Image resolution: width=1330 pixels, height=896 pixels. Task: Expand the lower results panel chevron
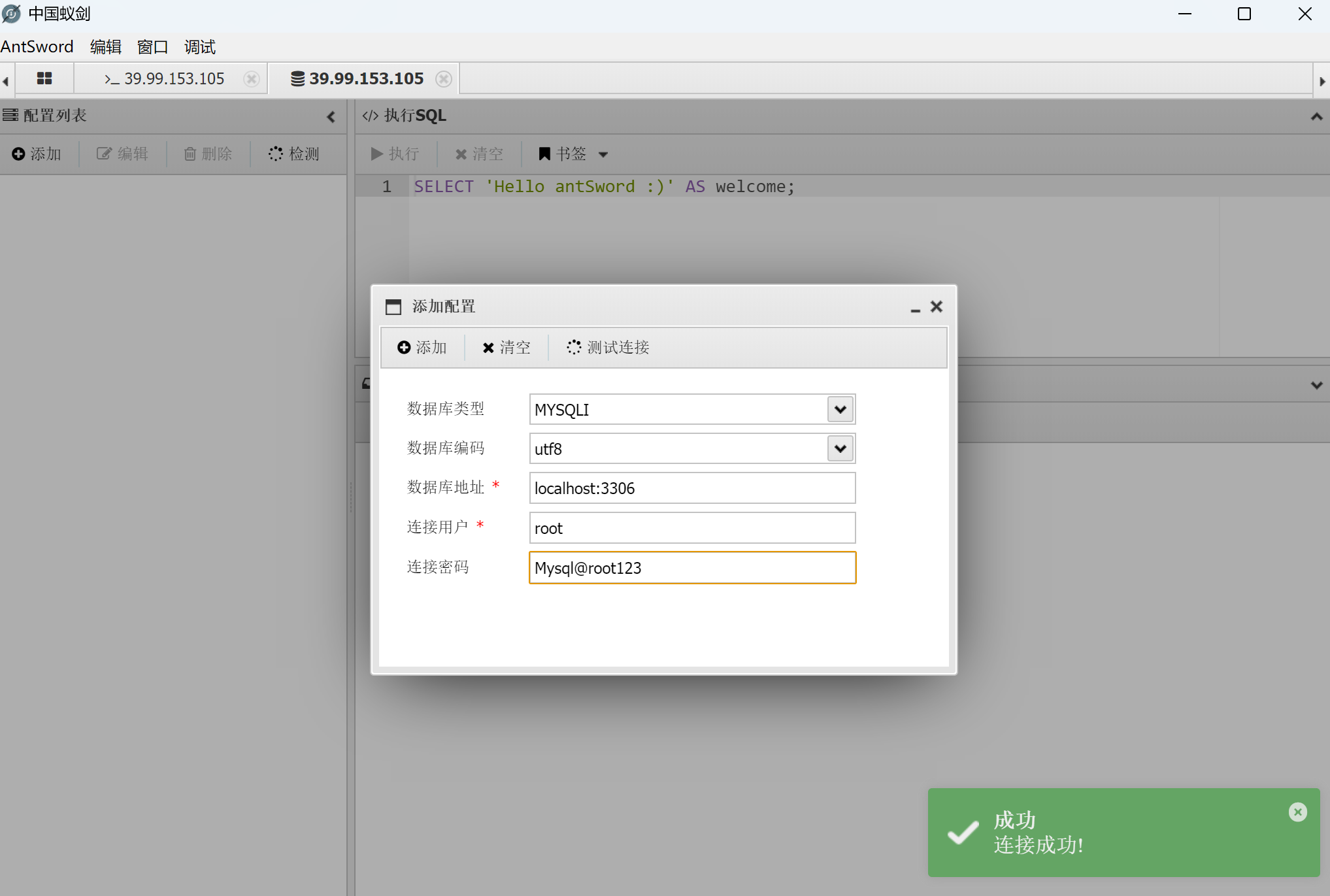(1316, 385)
